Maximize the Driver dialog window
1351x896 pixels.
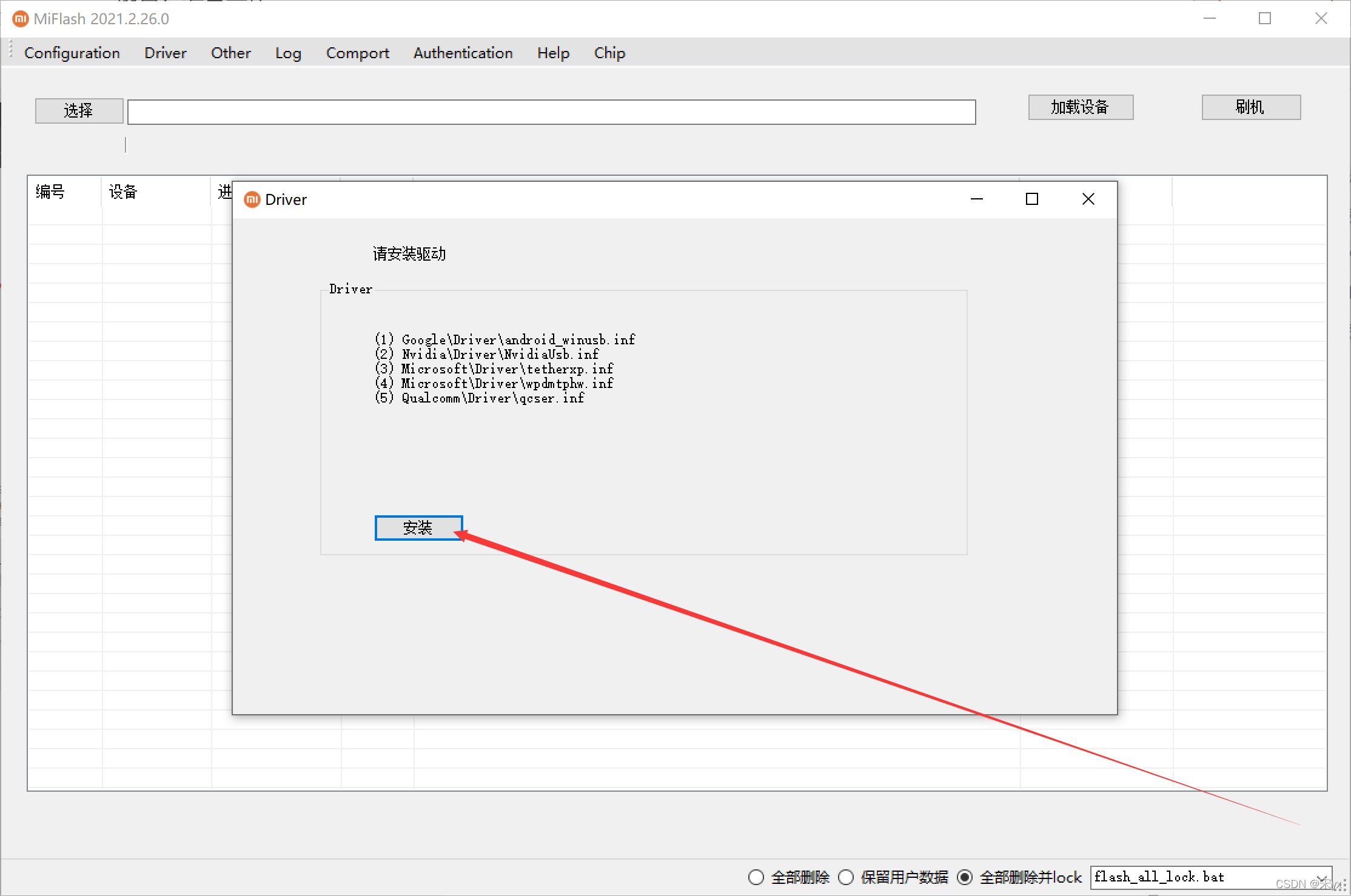pos(1032,199)
